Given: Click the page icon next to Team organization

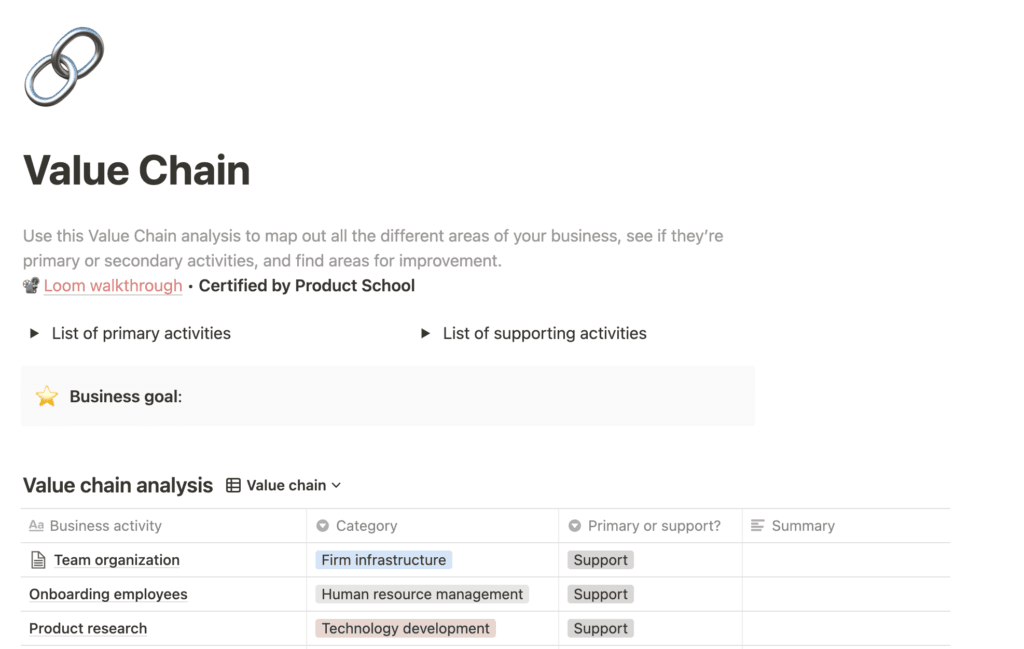Looking at the screenshot, I should pos(39,560).
